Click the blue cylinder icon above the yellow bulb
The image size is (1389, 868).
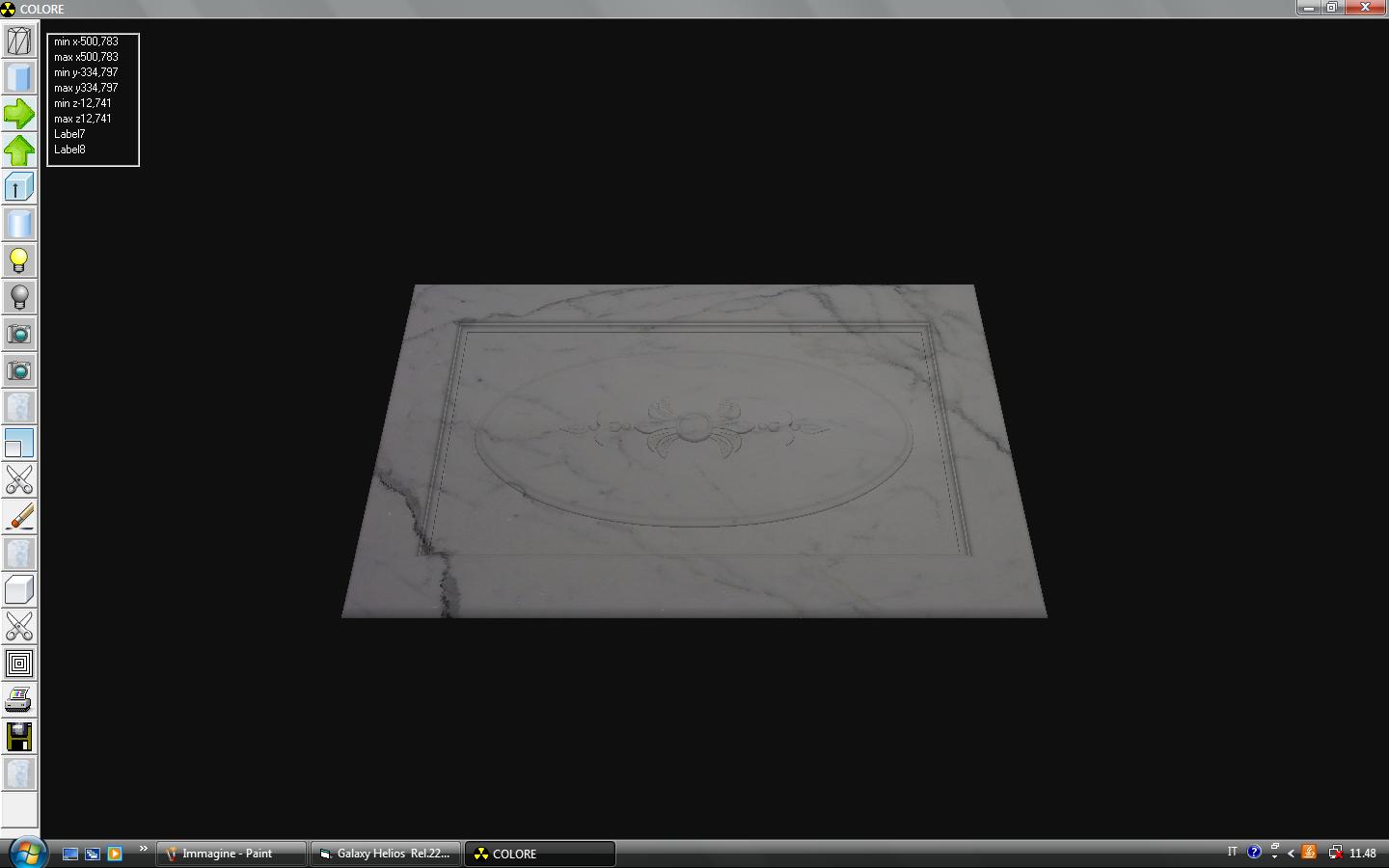tap(19, 224)
